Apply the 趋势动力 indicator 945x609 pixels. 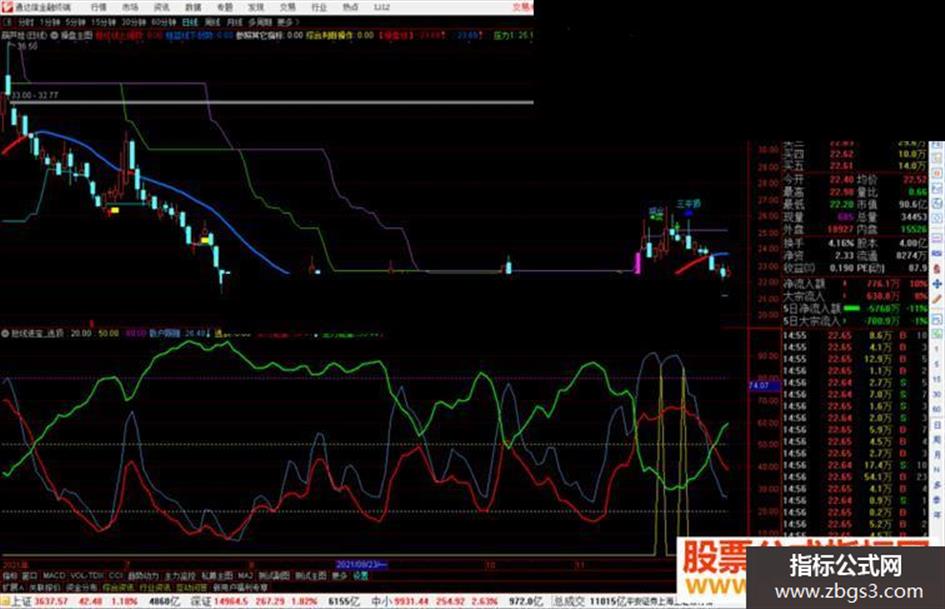(143, 576)
